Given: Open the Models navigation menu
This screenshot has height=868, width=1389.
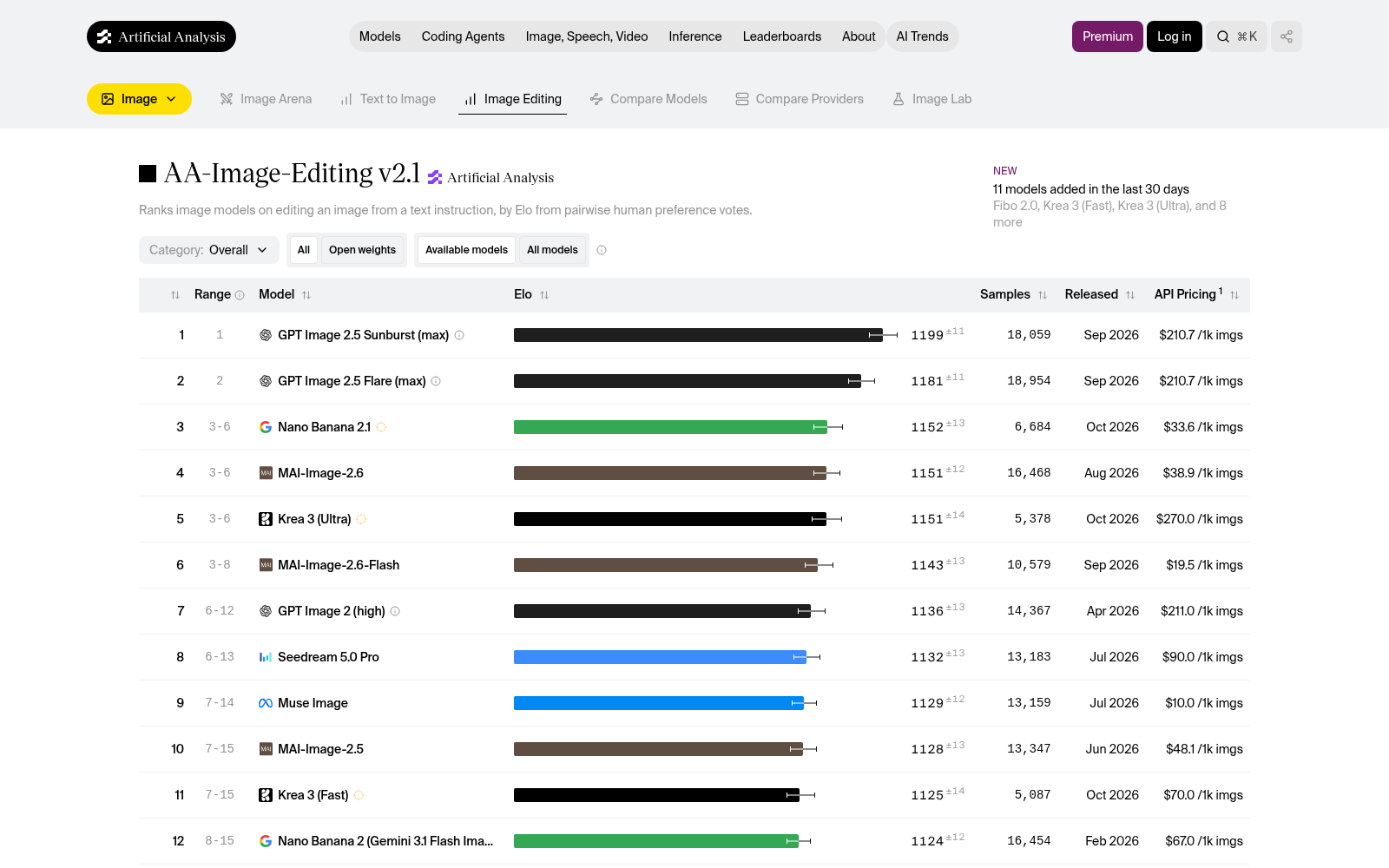Looking at the screenshot, I should point(380,36).
